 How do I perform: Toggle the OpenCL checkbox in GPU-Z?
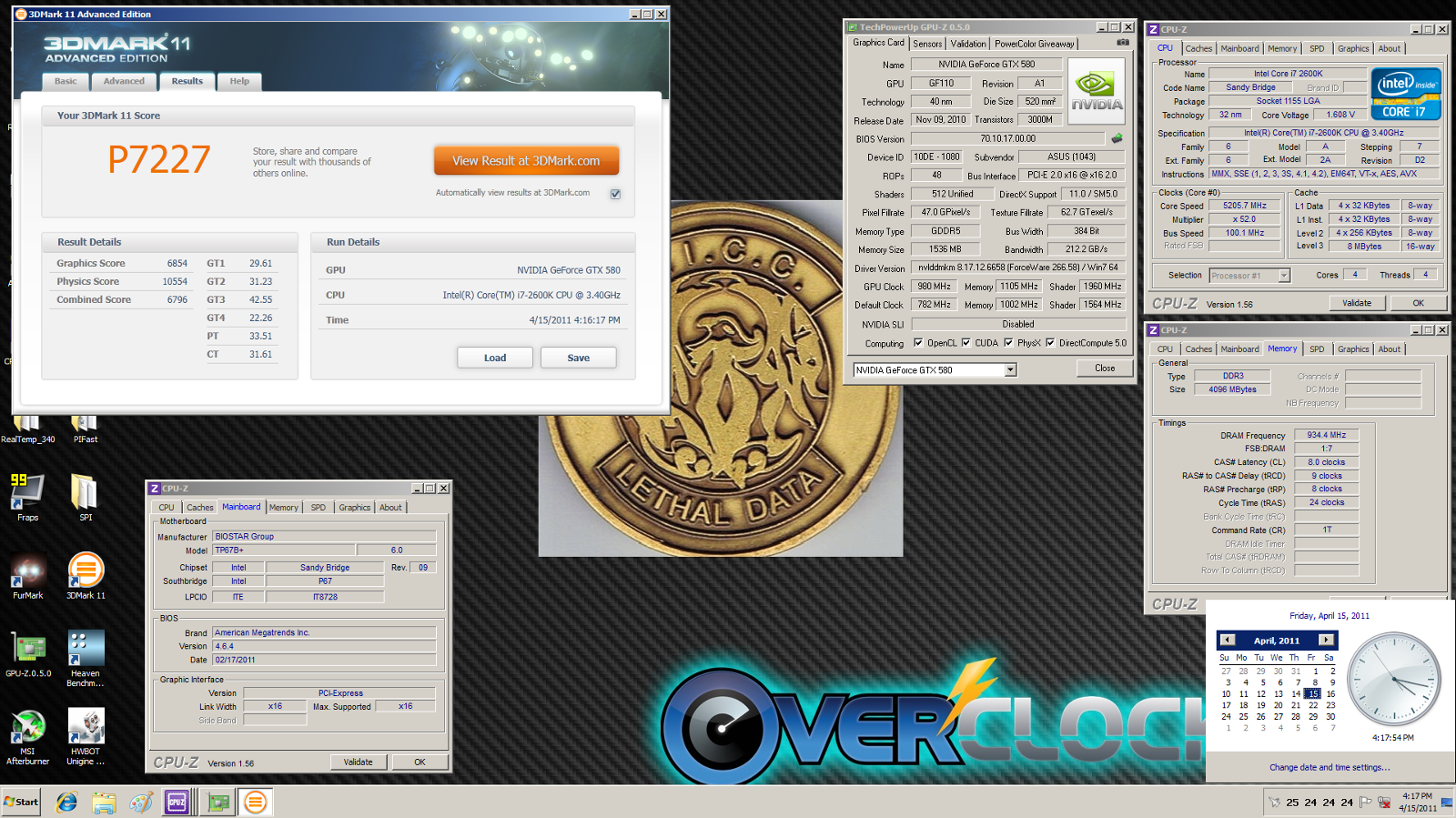pos(916,343)
